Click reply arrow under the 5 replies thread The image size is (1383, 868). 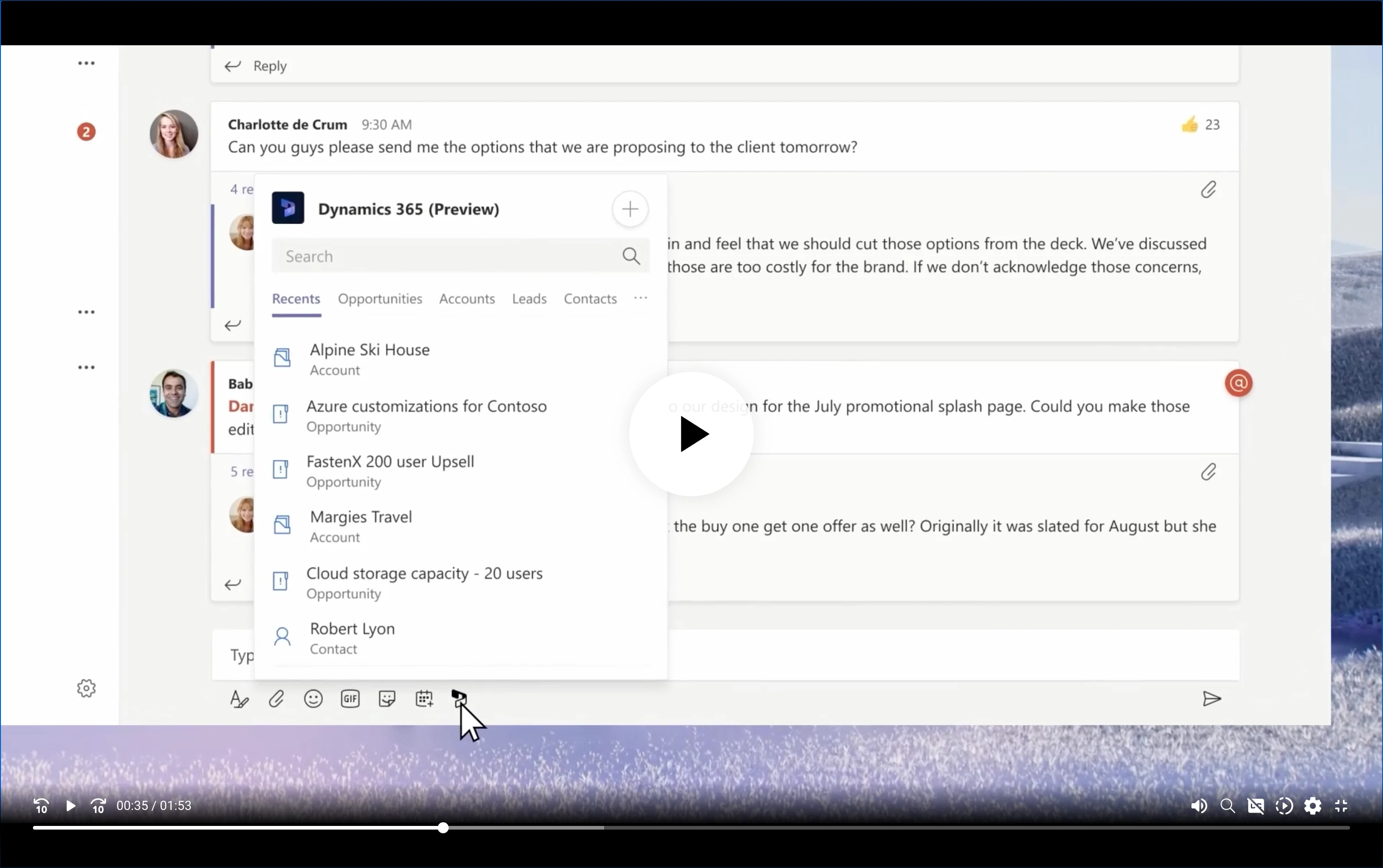pyautogui.click(x=232, y=584)
